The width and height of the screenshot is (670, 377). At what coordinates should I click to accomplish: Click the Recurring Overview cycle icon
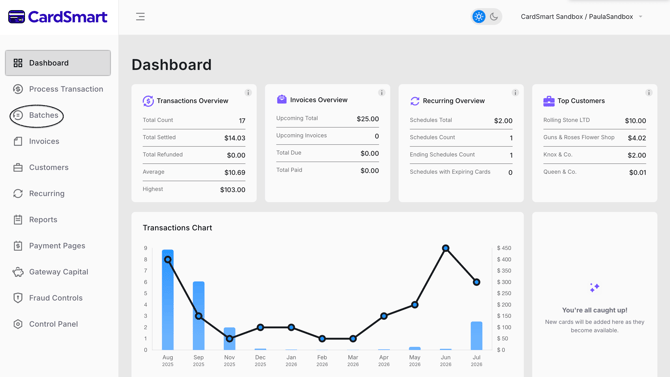pos(415,101)
